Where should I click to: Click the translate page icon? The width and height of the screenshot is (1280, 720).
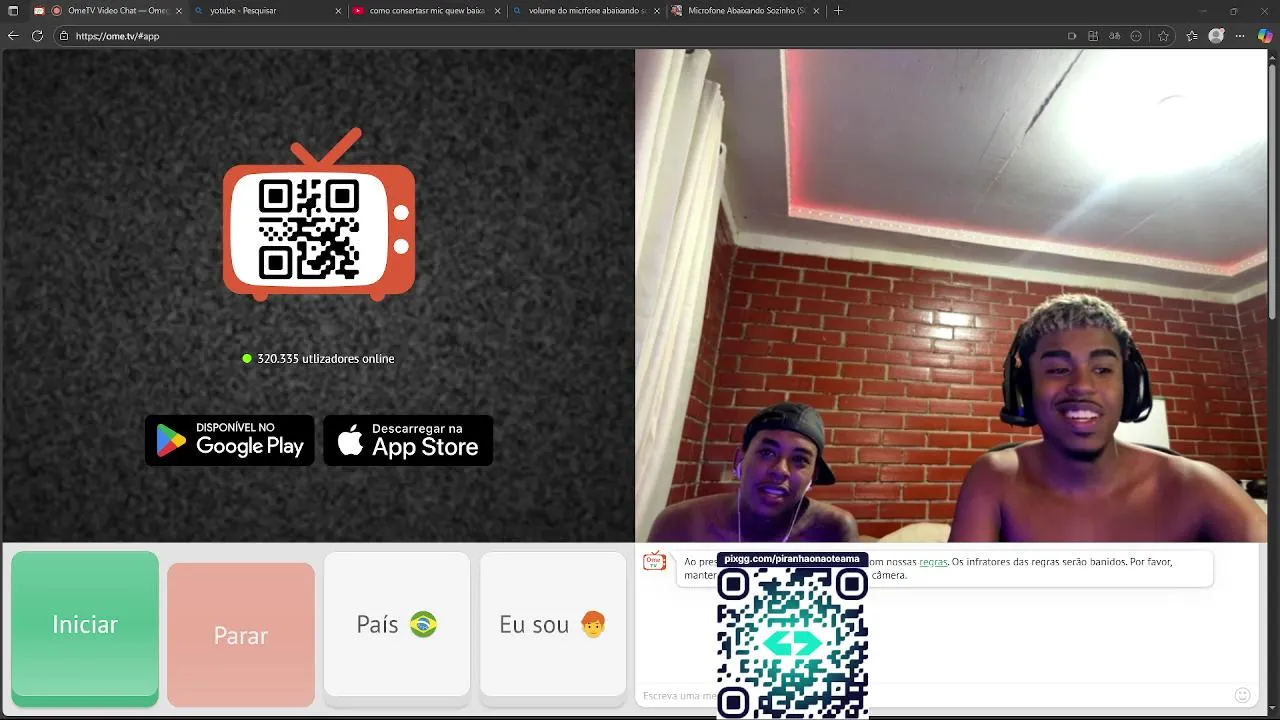coord(1114,36)
